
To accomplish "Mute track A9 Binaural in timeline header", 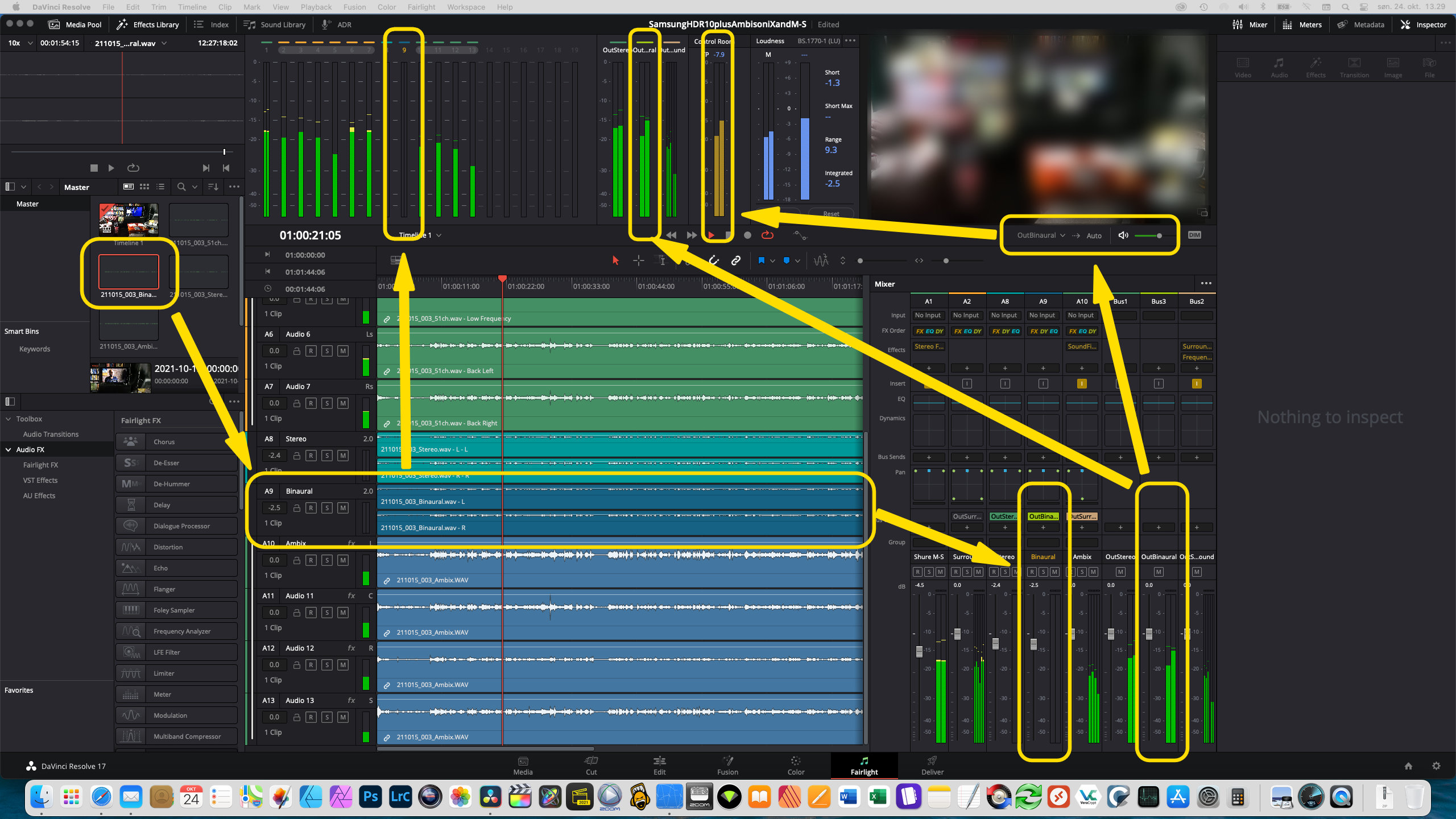I will coord(343,508).
